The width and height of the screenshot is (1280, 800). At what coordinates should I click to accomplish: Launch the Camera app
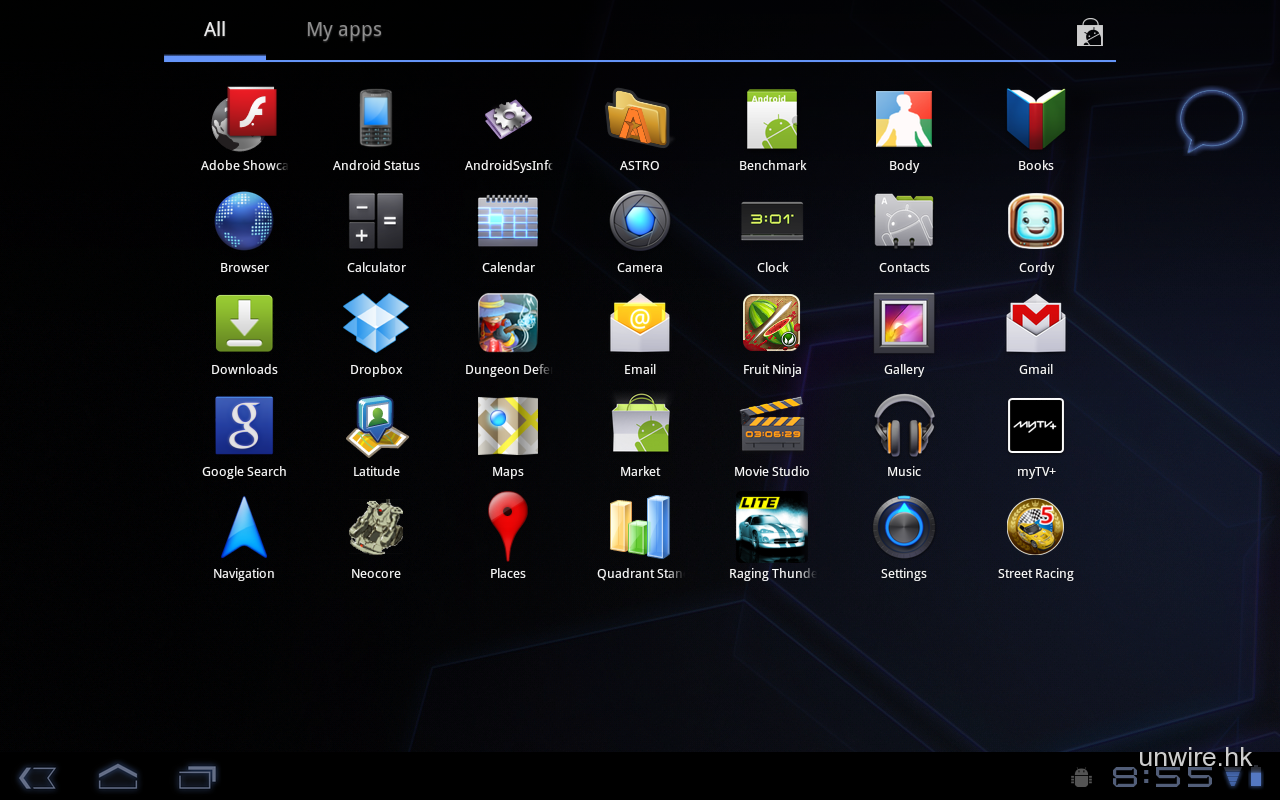click(x=640, y=222)
